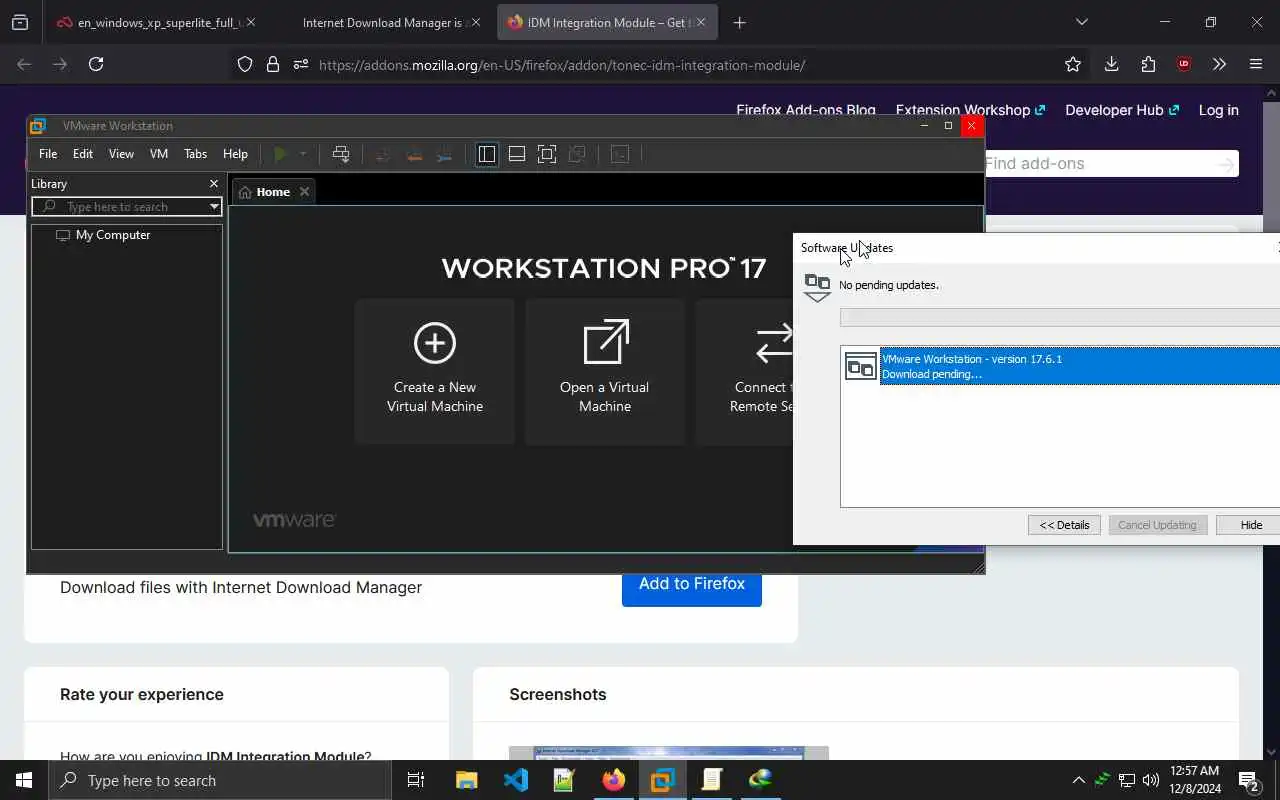1280x800 pixels.
Task: Show more Firefox toolbar tools chevron
Action: (1219, 64)
